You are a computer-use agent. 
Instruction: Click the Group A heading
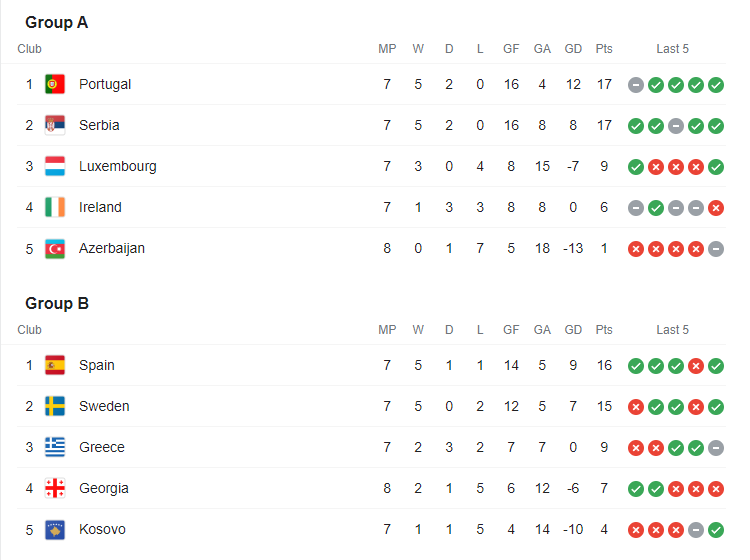click(x=57, y=22)
